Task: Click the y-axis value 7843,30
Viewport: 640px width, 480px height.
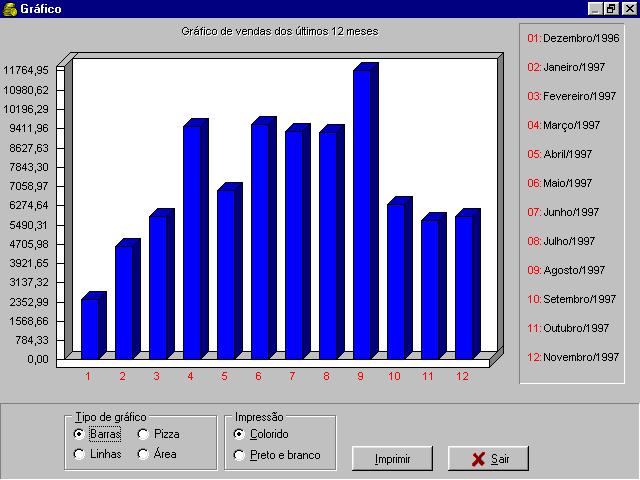Action: tap(29, 167)
